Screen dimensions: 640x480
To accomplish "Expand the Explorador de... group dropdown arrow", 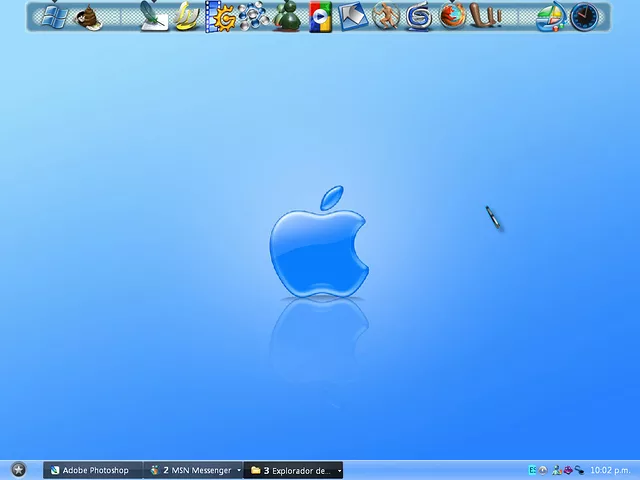I will coord(339,471).
